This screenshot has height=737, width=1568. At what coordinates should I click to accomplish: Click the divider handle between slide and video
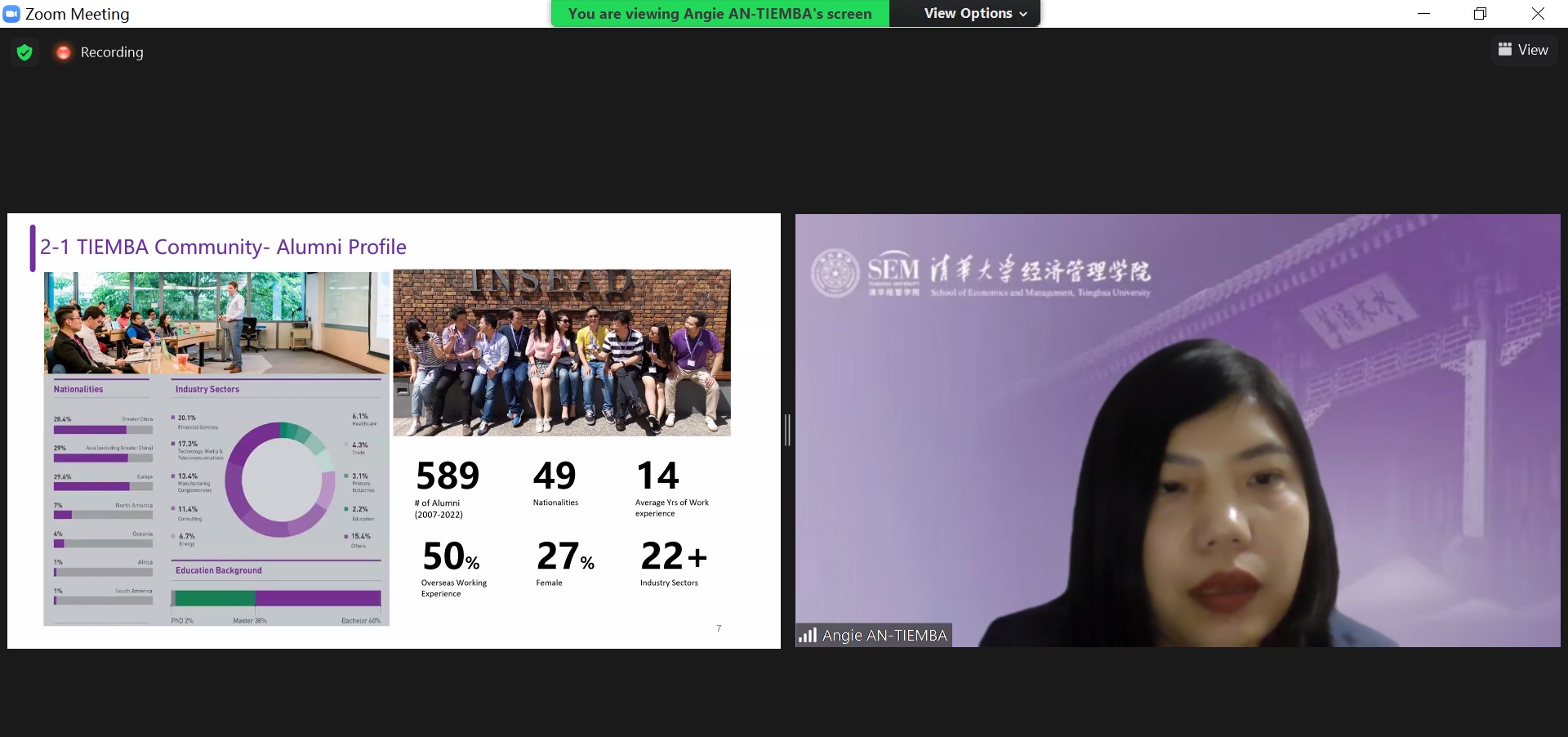(788, 430)
